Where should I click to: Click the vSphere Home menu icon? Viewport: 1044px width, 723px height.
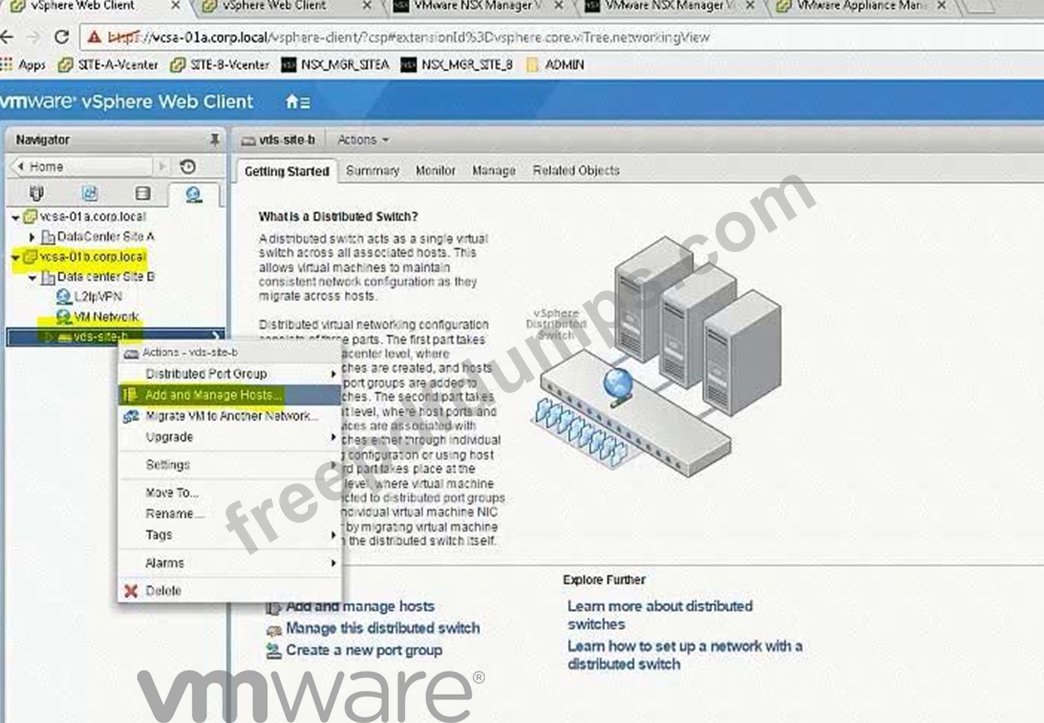297,102
